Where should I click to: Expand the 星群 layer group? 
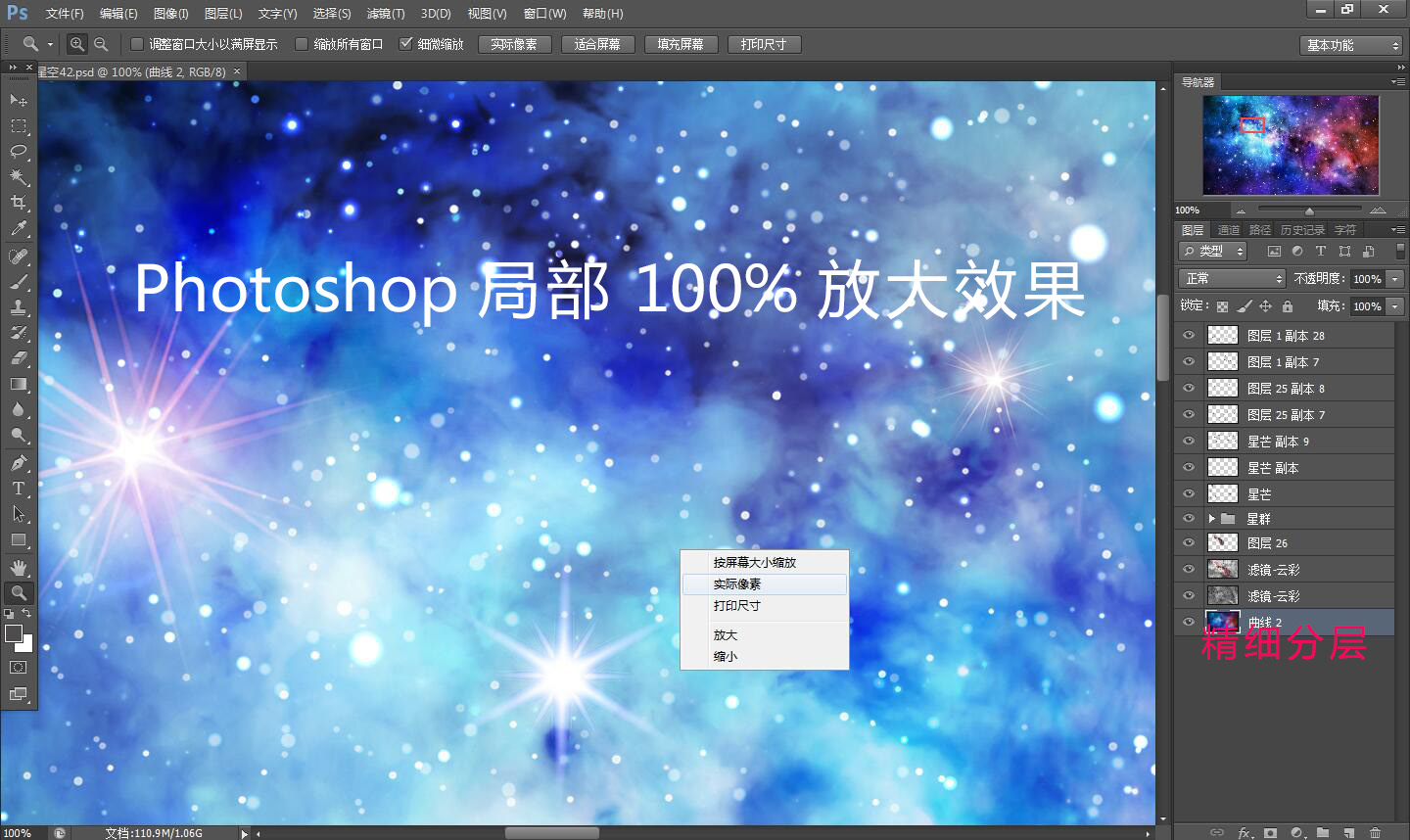point(1211,519)
